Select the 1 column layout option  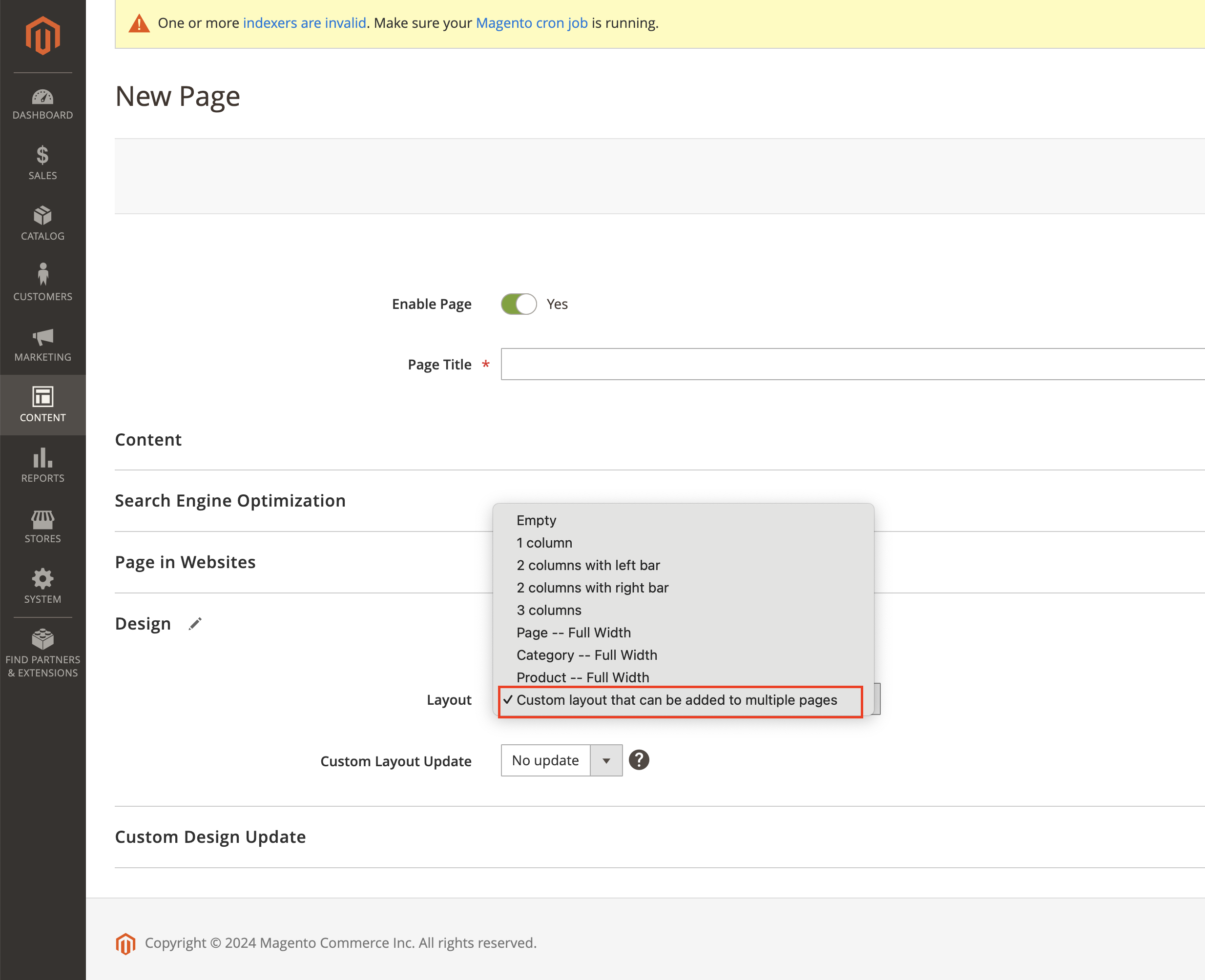pyautogui.click(x=544, y=543)
